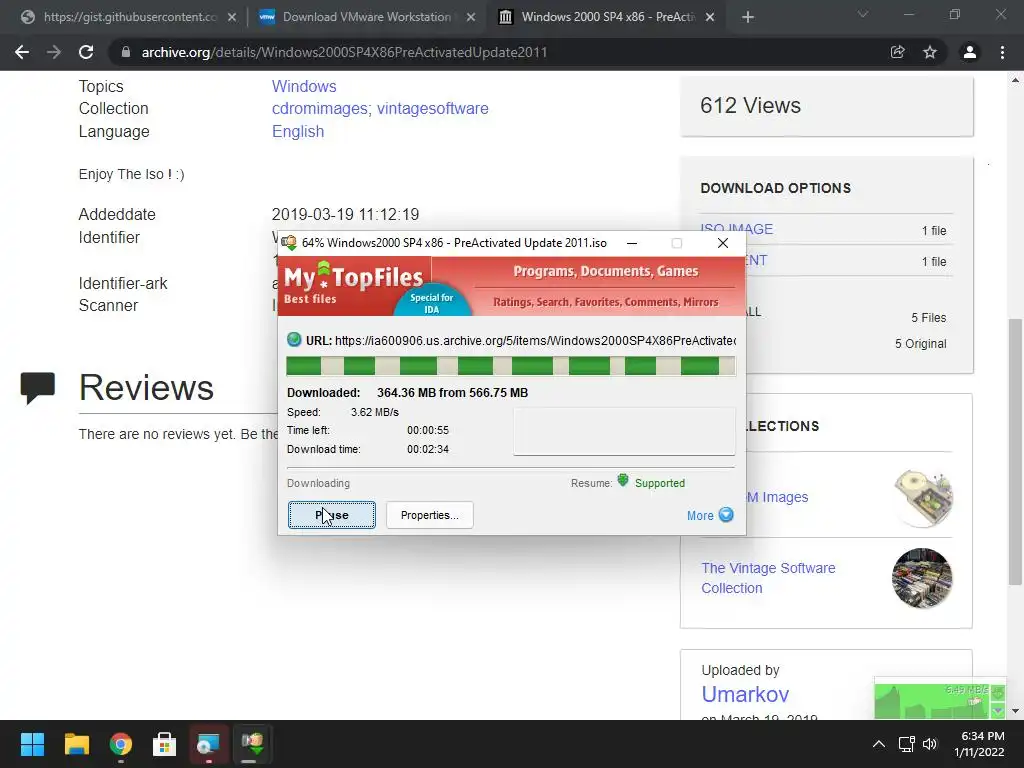Reload the archive.org page
Image resolution: width=1024 pixels, height=768 pixels.
pos(86,52)
